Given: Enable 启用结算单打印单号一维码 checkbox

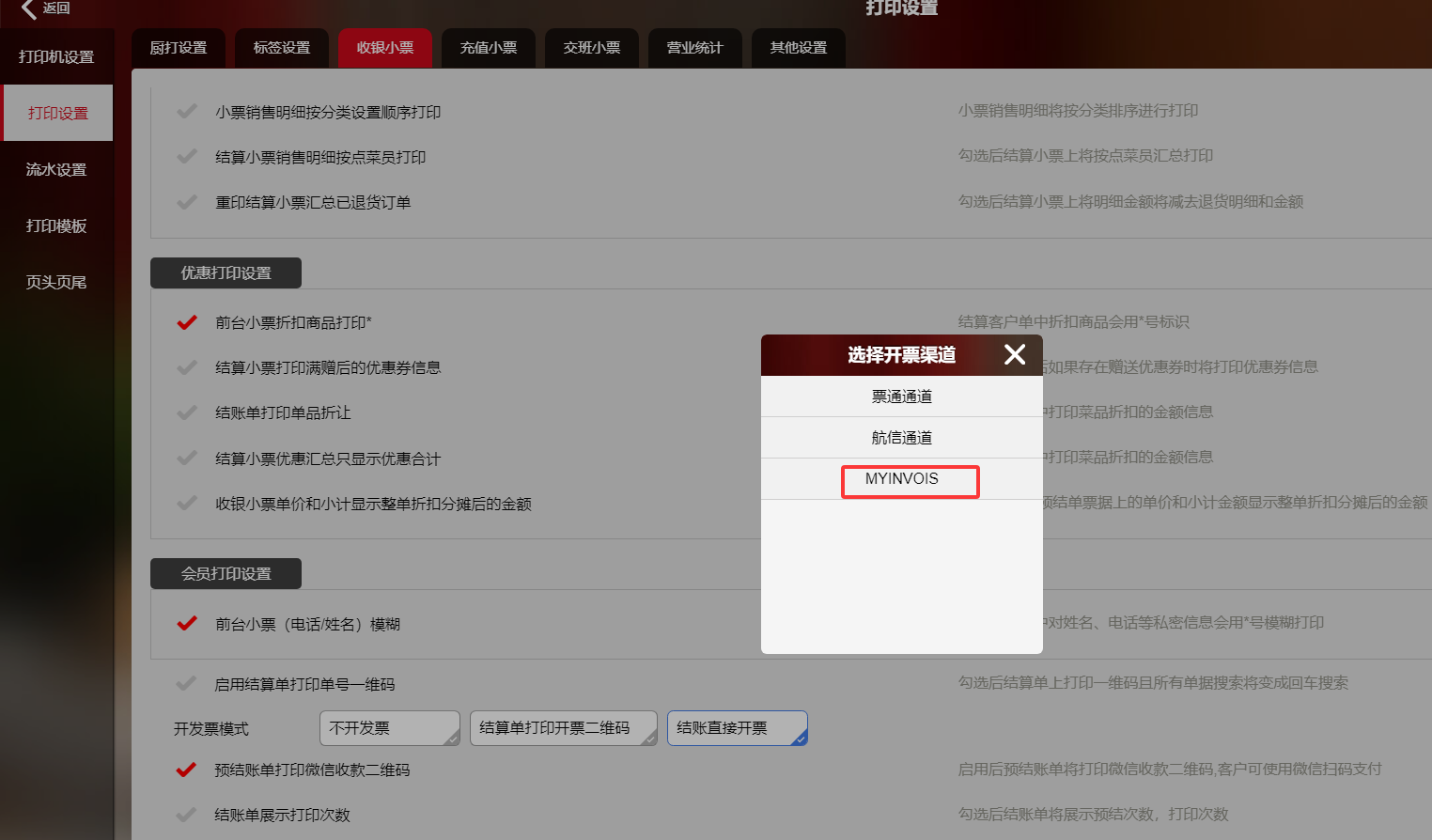Looking at the screenshot, I should [x=187, y=684].
